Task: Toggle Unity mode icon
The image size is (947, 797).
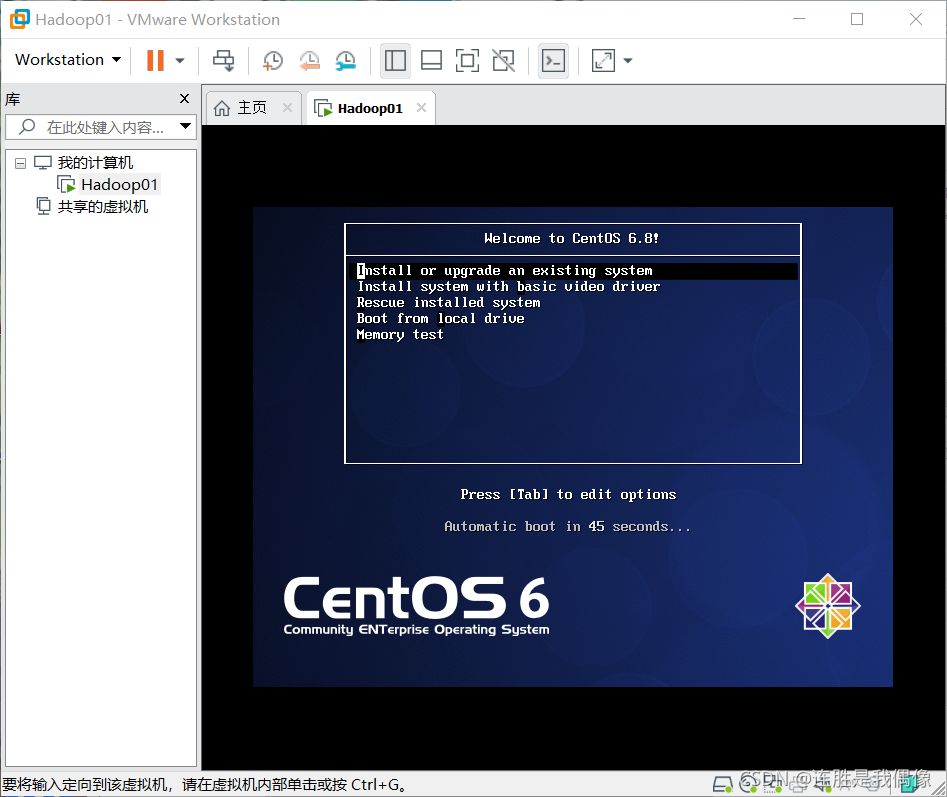Action: (503, 60)
